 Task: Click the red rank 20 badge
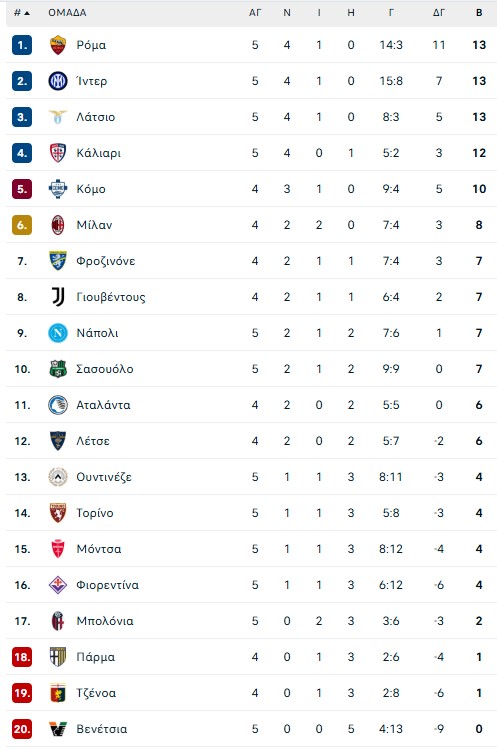pos(22,729)
